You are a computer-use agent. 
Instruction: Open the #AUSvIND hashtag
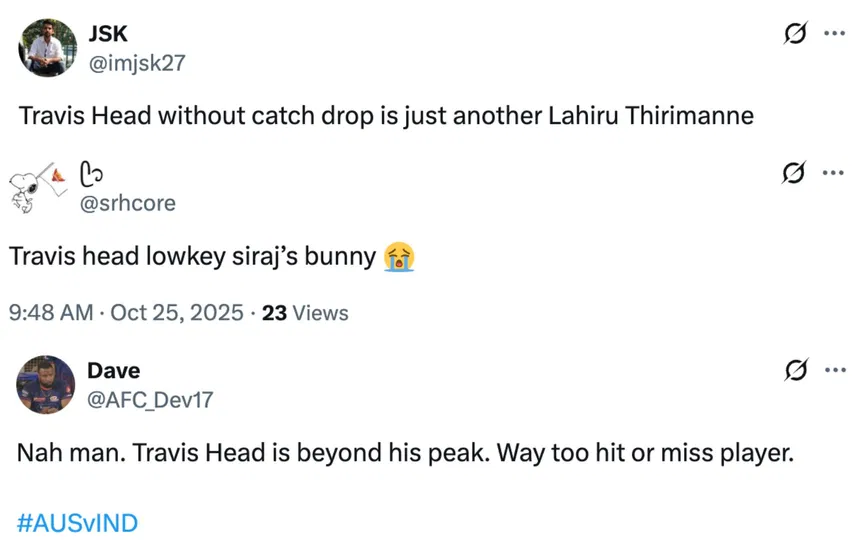[77, 522]
